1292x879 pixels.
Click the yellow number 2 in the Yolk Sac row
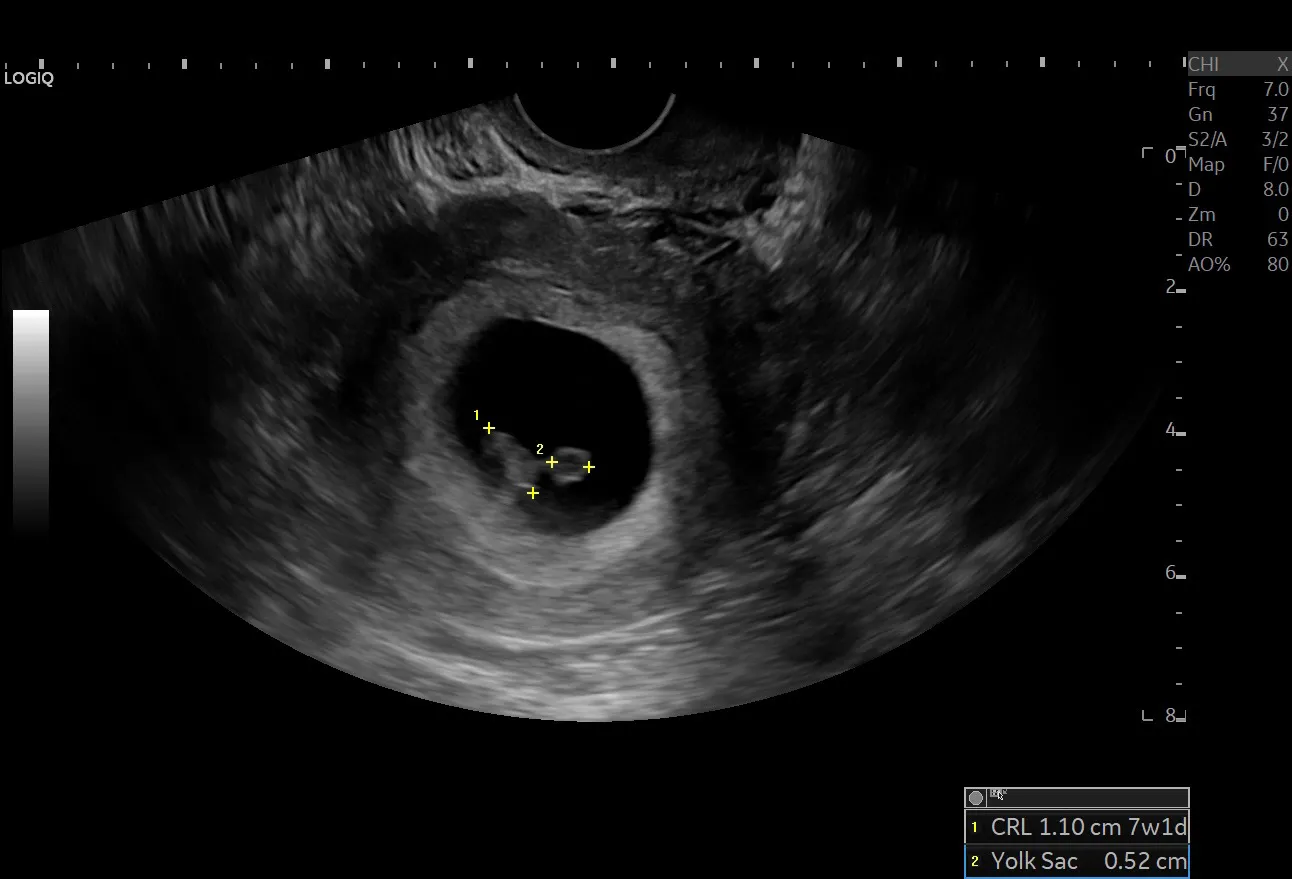pyautogui.click(x=975, y=861)
